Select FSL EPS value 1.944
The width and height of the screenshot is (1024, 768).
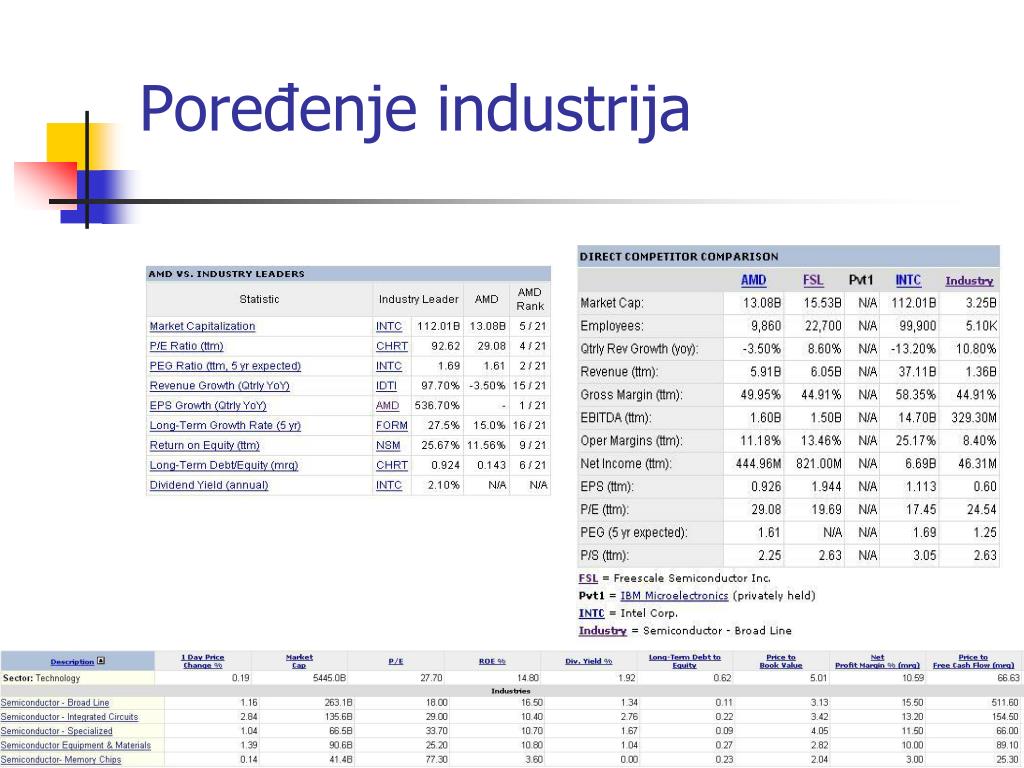coord(826,487)
